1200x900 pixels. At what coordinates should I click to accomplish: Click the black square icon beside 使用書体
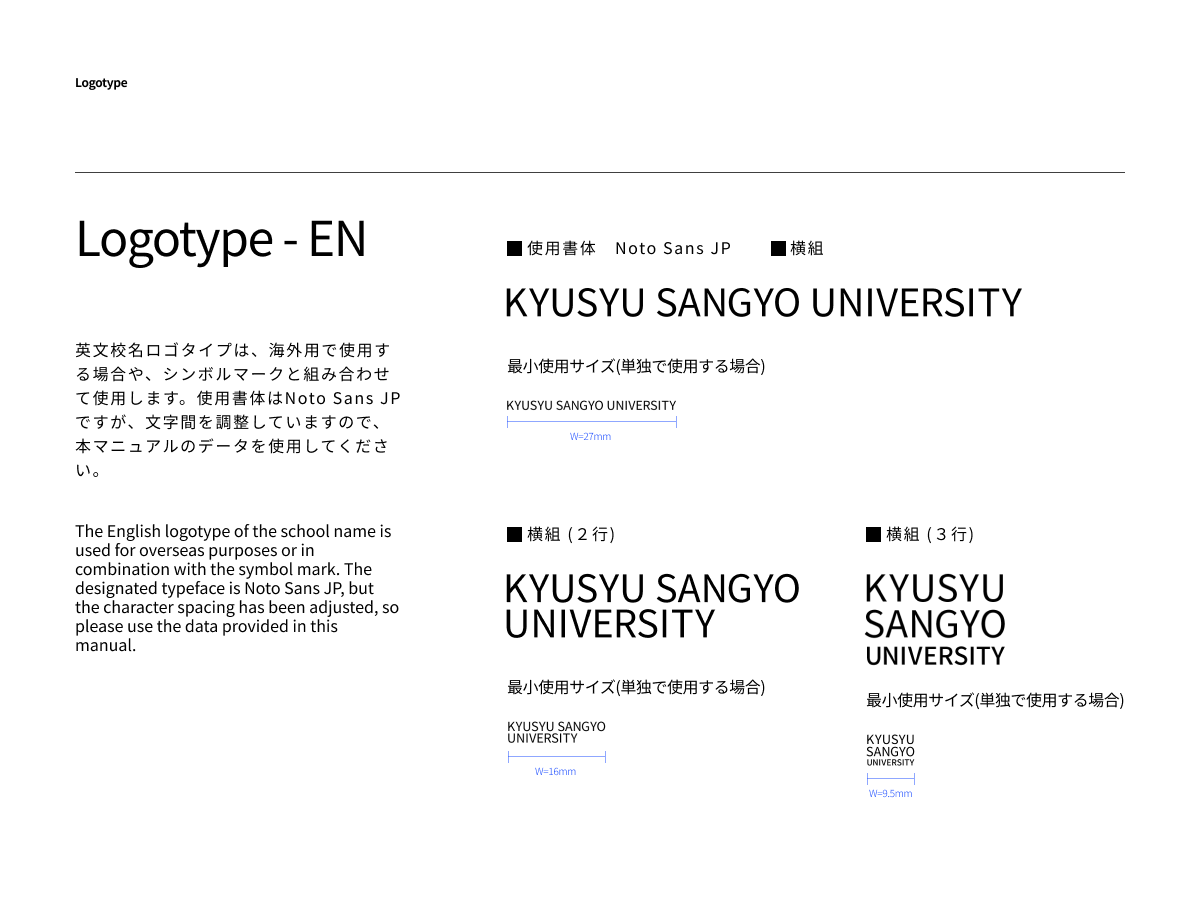coord(514,248)
